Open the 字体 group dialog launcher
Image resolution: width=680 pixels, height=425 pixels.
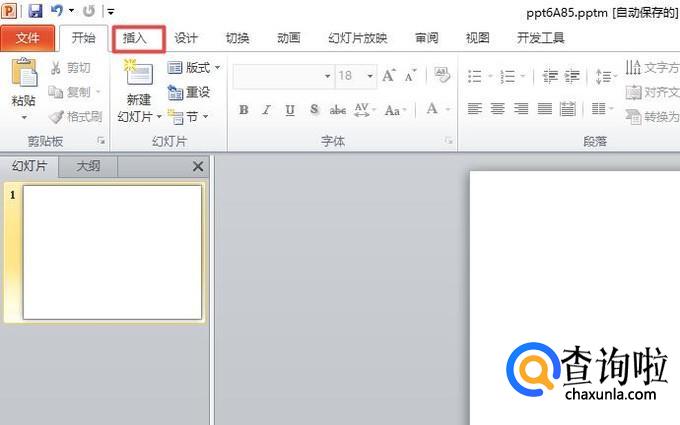[449, 141]
